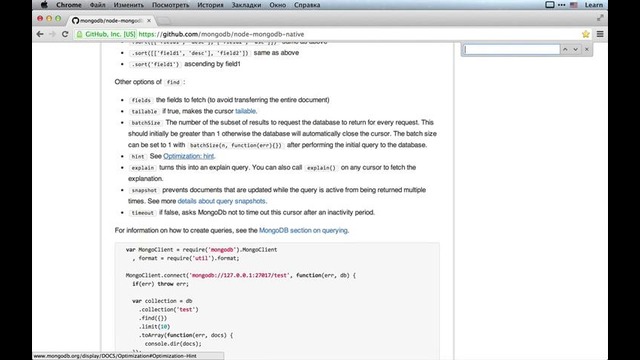Click the 'explain()' inline code

click(321, 168)
